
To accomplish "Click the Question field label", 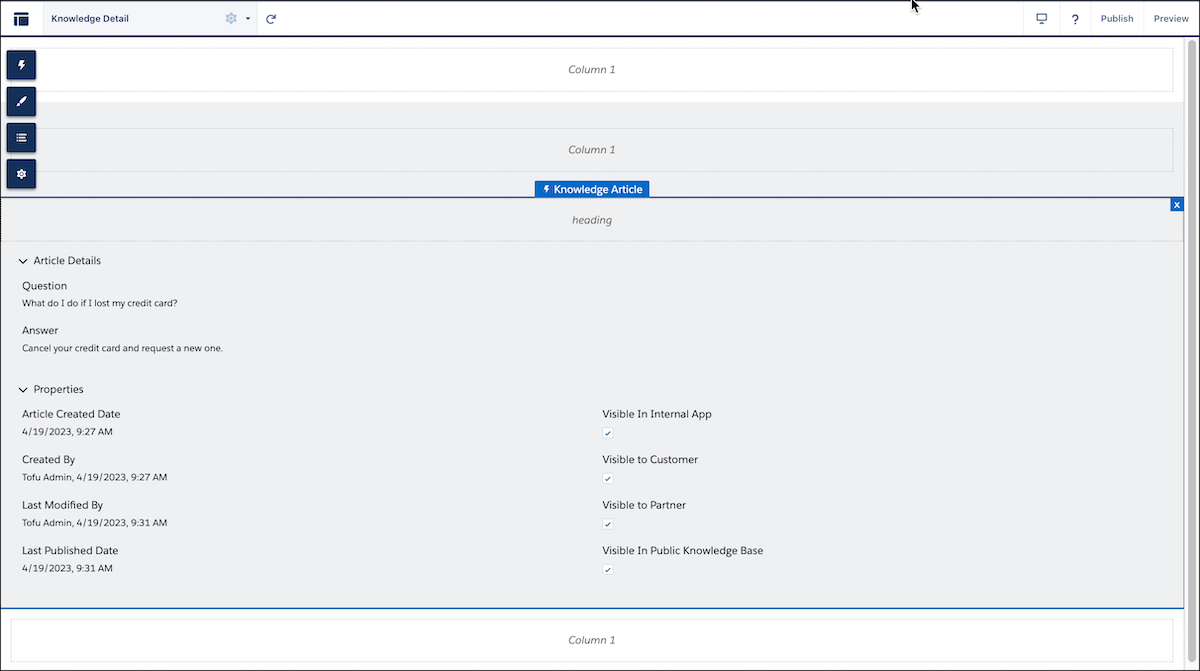I will pos(45,286).
